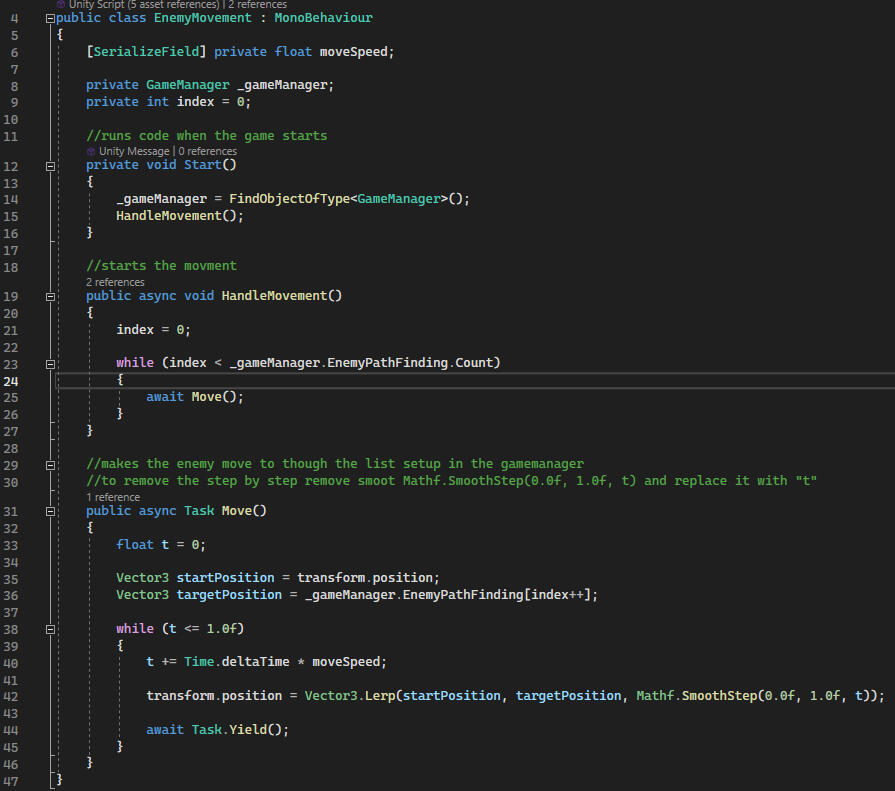Screen dimensions: 895x791
Task: Click the Unity icon beside Unity Script
Action: [62, 5]
